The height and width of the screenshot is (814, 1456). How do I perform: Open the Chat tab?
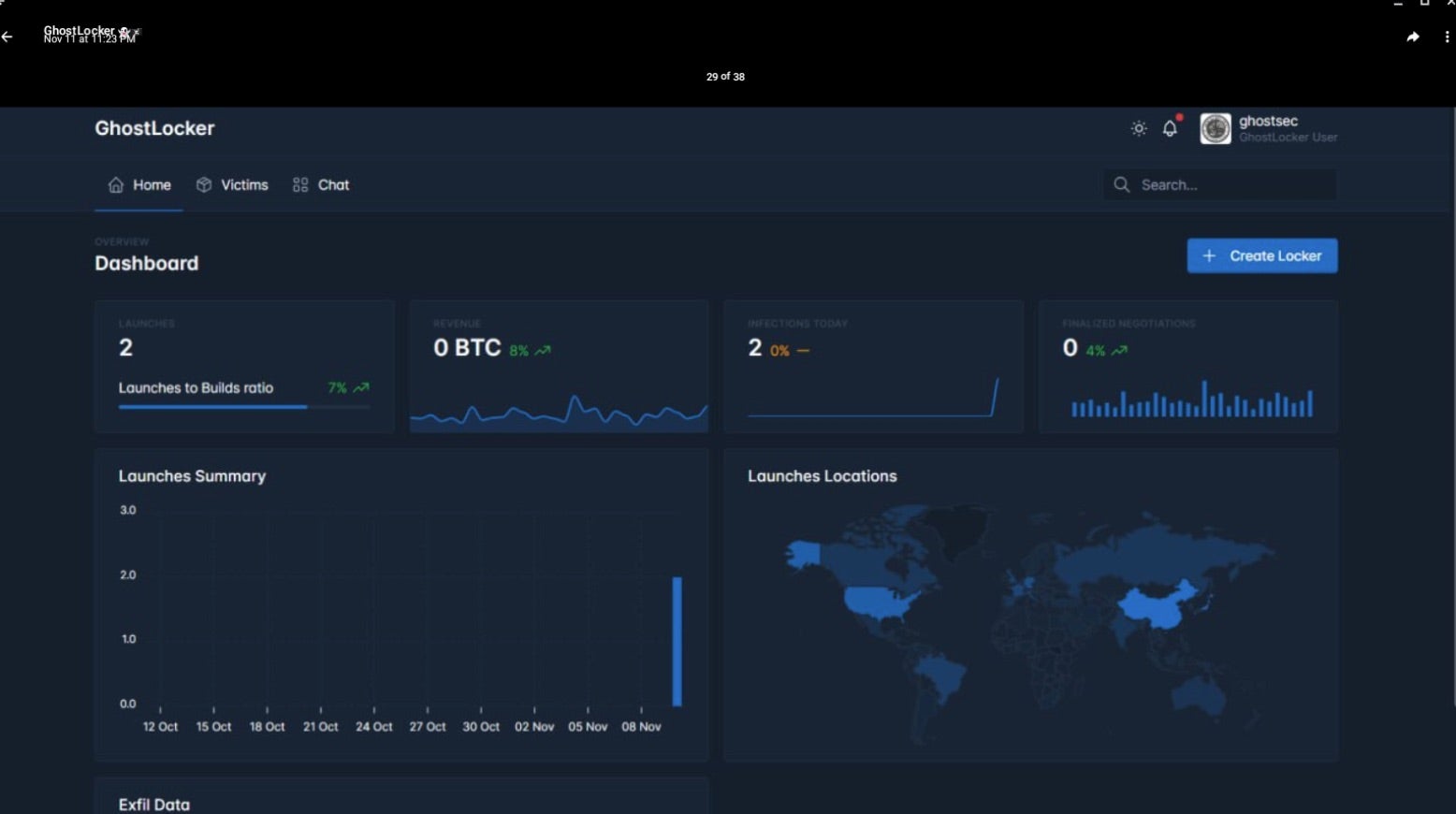(x=321, y=185)
